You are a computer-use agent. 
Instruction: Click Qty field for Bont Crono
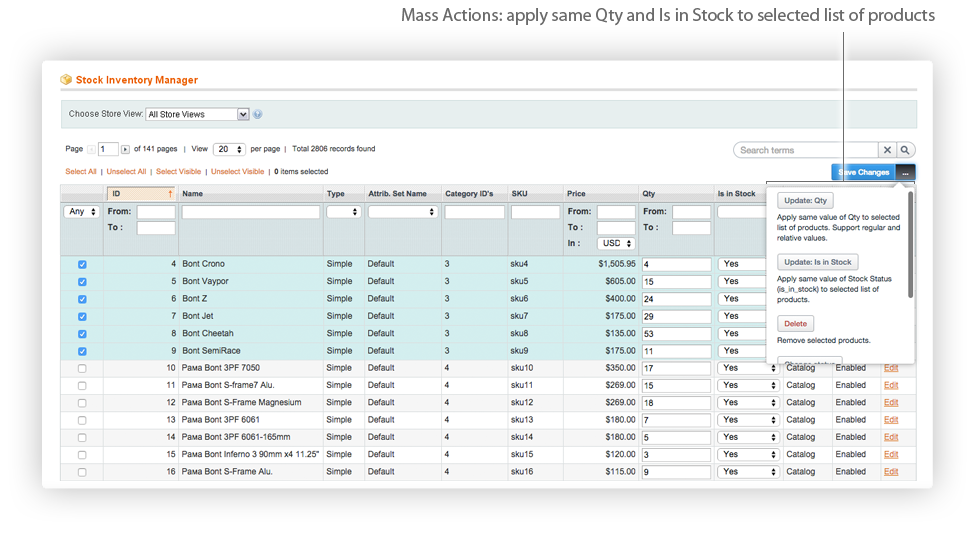676,264
